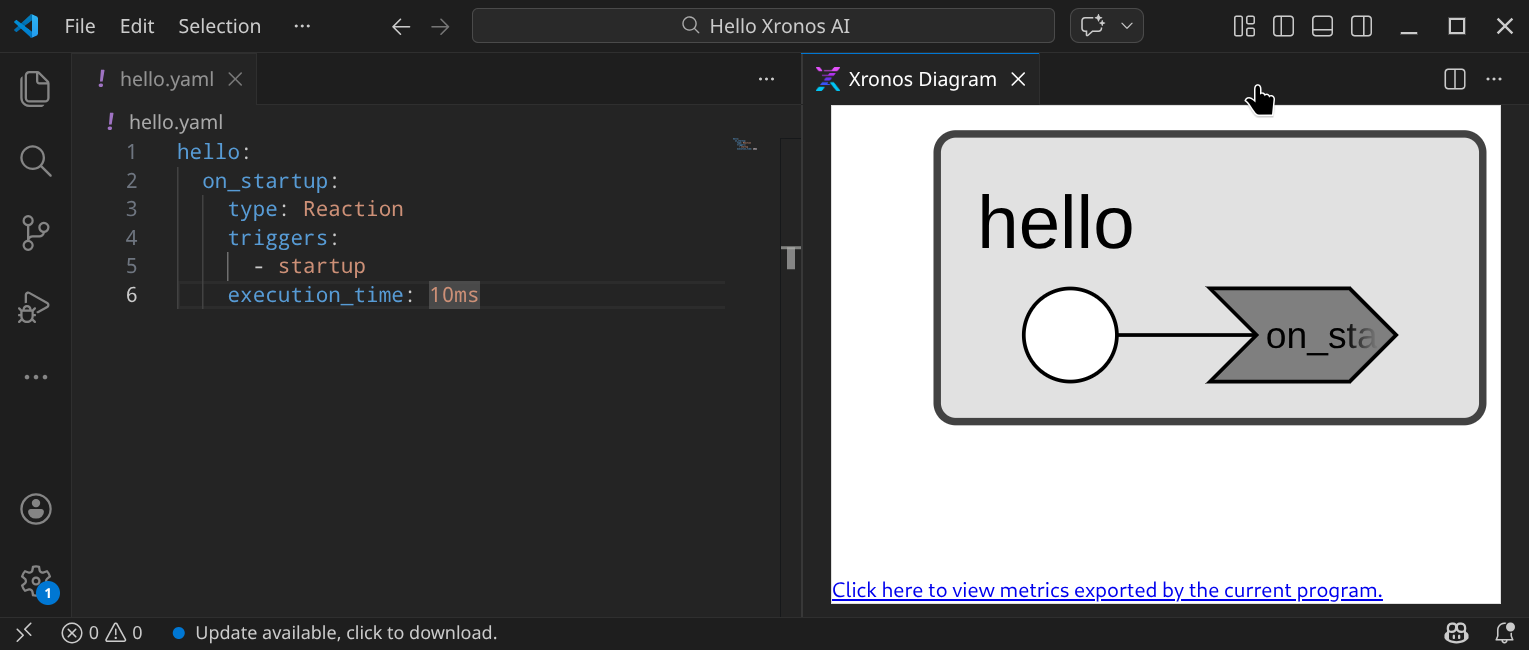Open the Search view icon
Screen dimensions: 1529x650
pyautogui.click(x=35, y=161)
